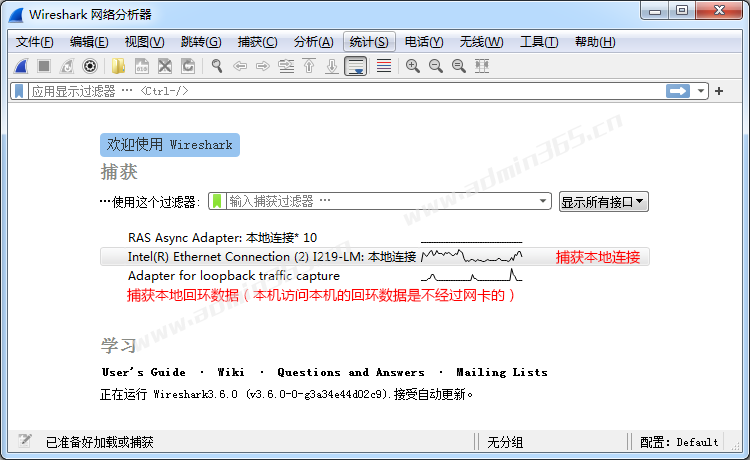The image size is (750, 460).
Task: Select Adapter for loopback traffic capture
Action: pyautogui.click(x=375, y=276)
